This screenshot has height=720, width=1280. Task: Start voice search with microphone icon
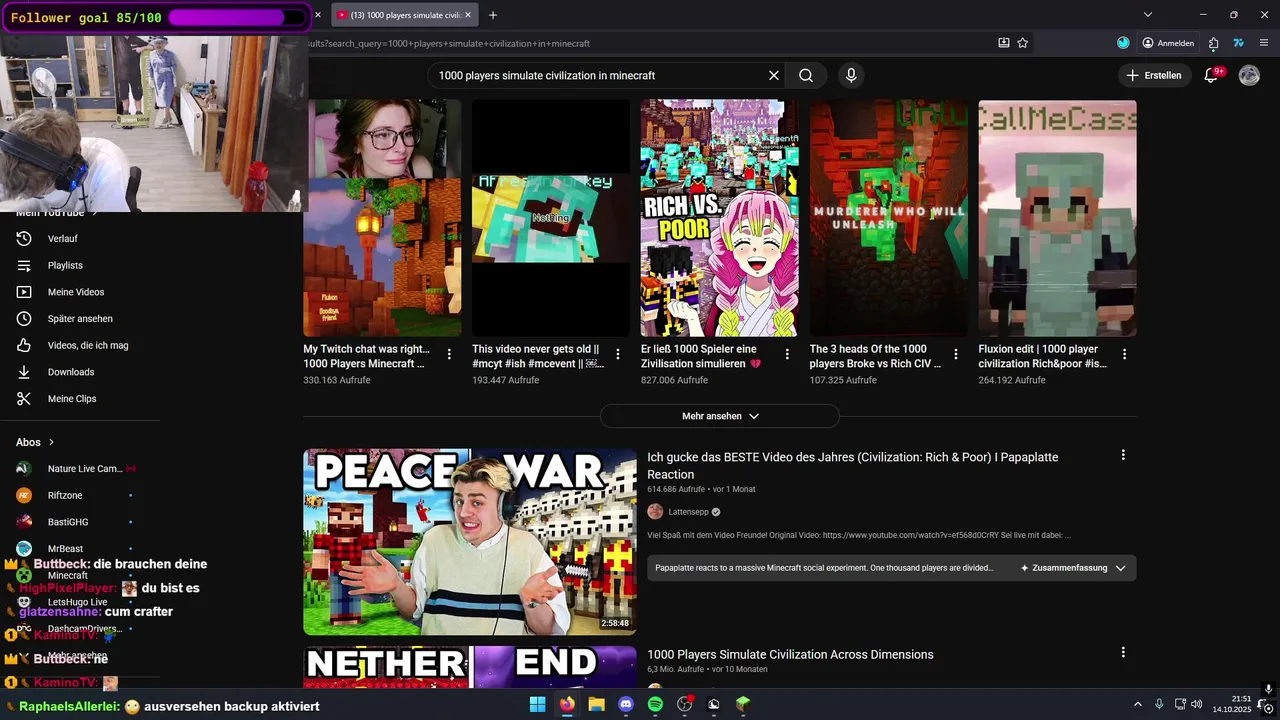pos(851,75)
